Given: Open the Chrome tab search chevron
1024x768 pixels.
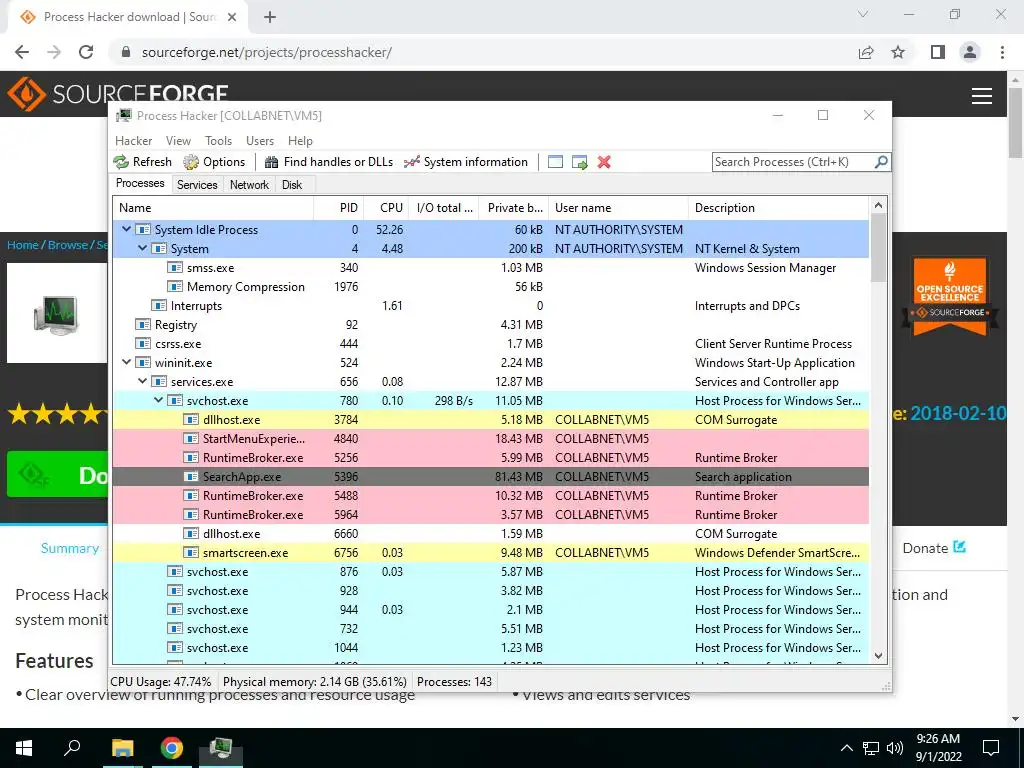Looking at the screenshot, I should click(863, 14).
